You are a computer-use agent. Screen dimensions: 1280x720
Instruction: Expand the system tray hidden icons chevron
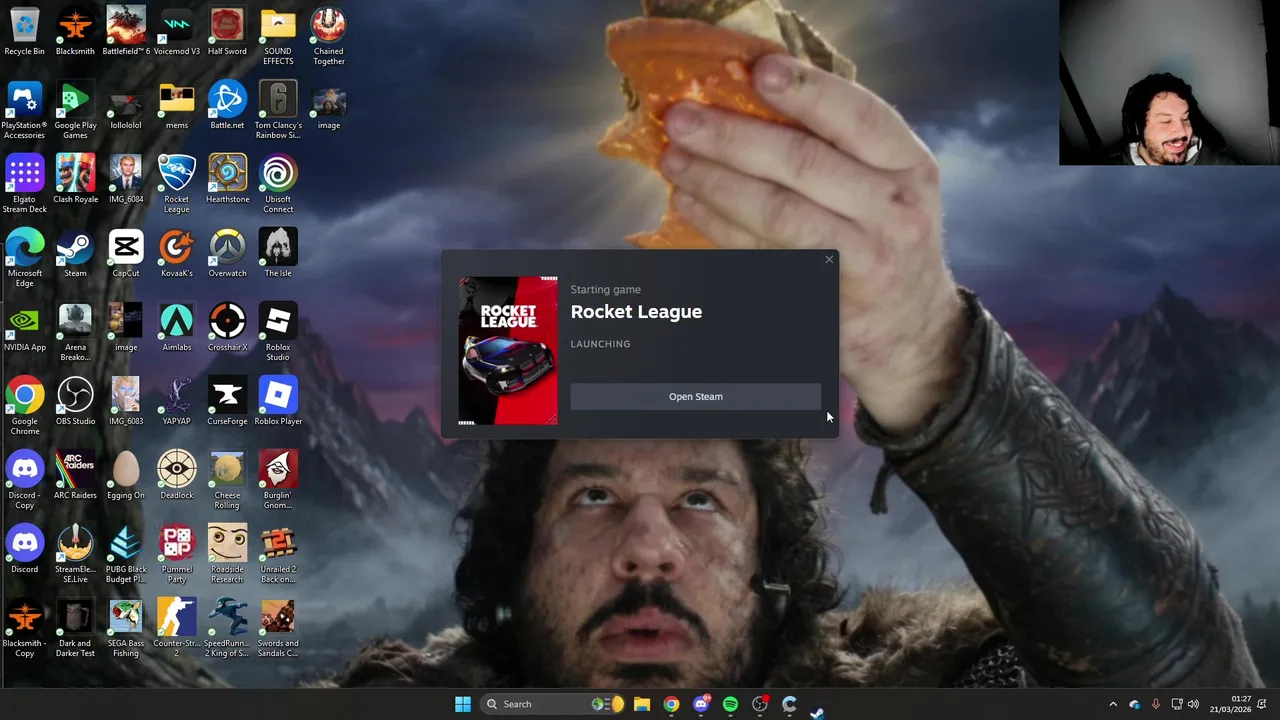(1113, 704)
